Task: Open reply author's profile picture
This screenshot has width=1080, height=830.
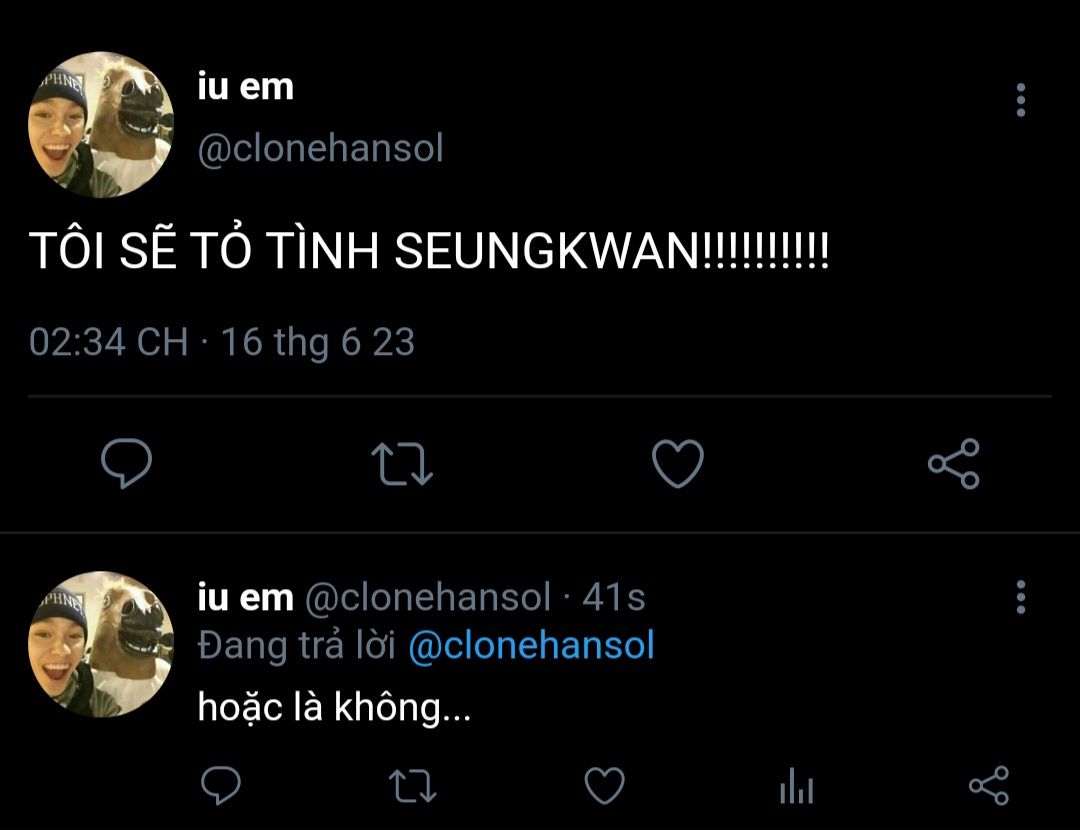Action: tap(101, 644)
